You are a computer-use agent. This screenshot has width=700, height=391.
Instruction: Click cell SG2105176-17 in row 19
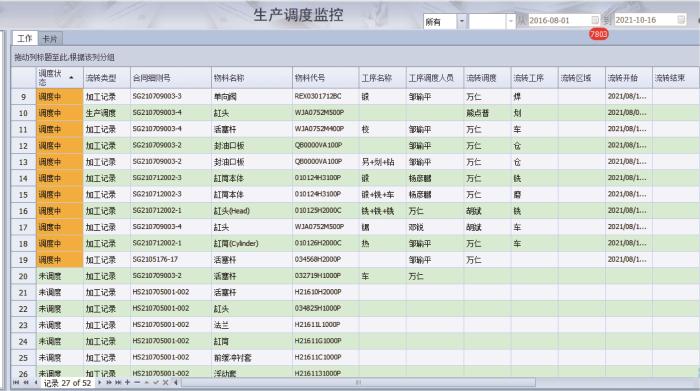click(171, 260)
